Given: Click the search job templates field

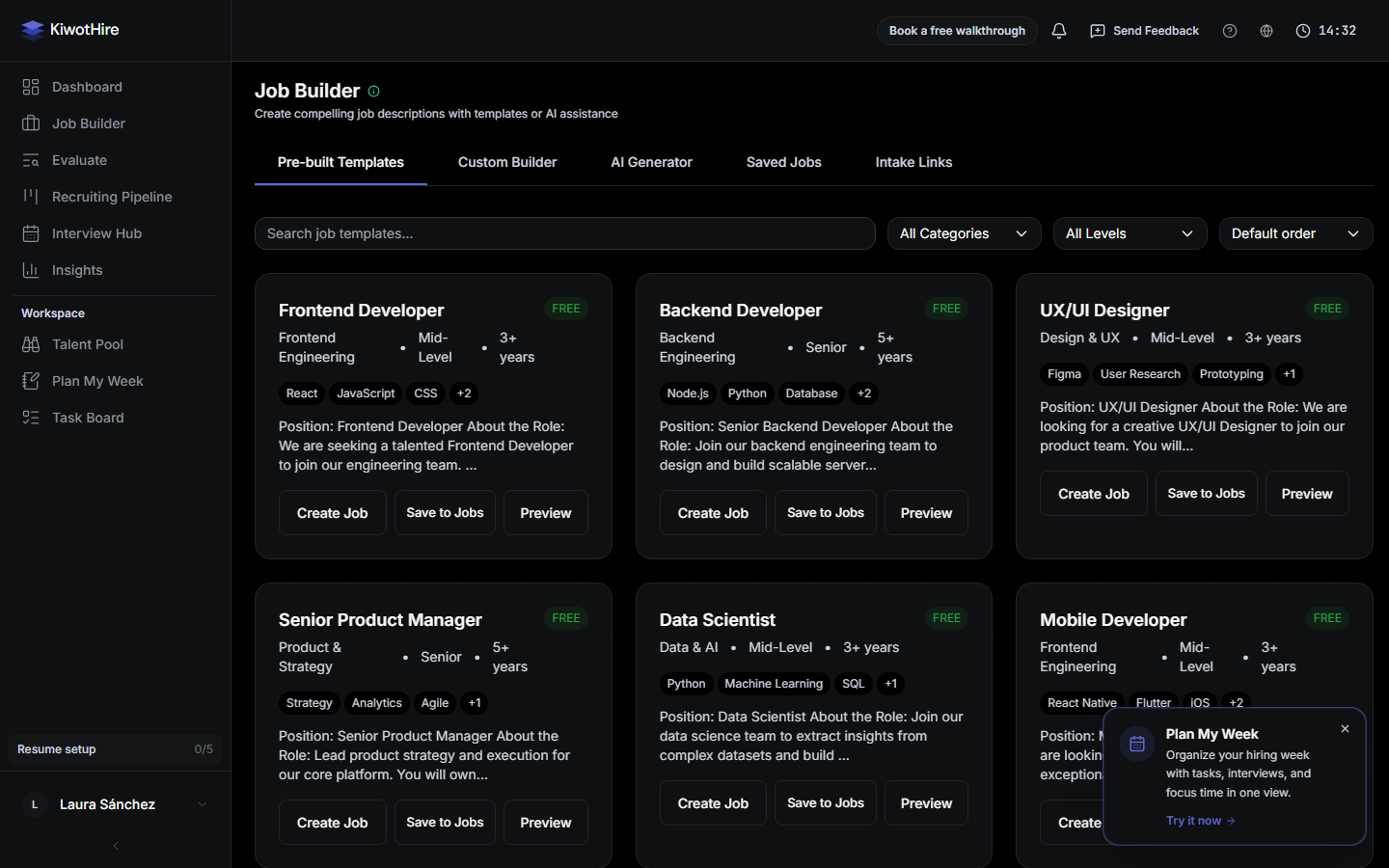Looking at the screenshot, I should (564, 233).
